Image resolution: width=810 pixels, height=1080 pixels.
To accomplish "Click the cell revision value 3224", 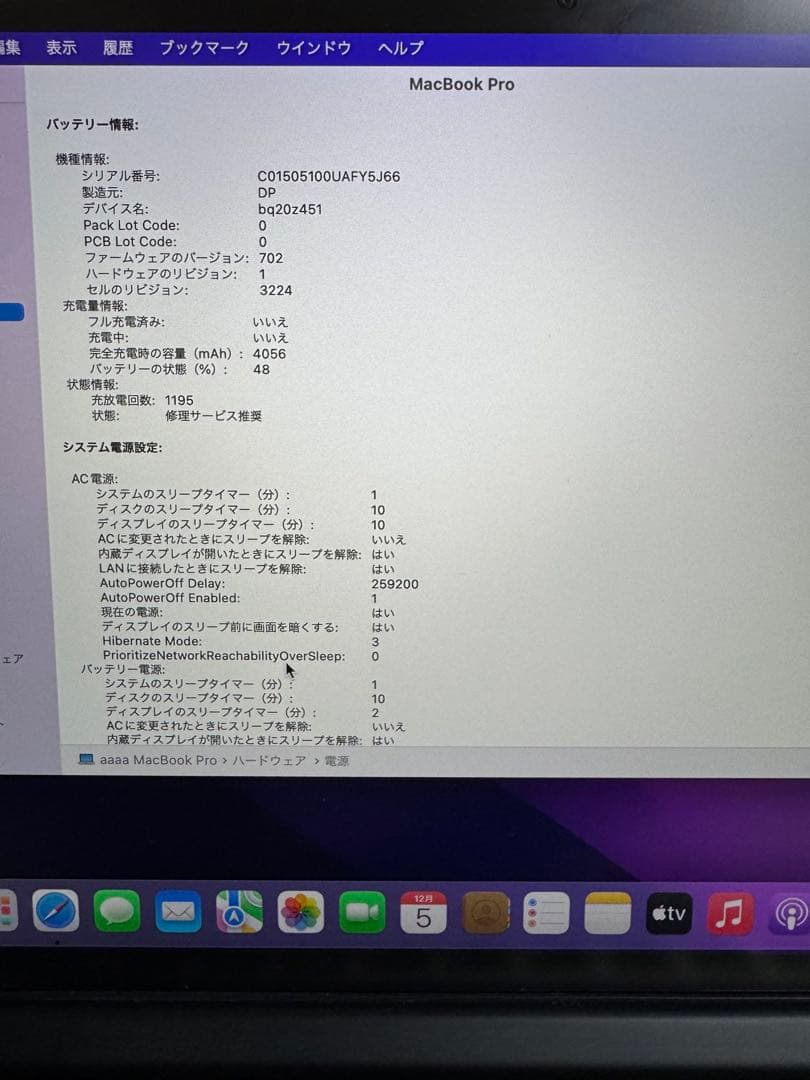I will point(276,290).
